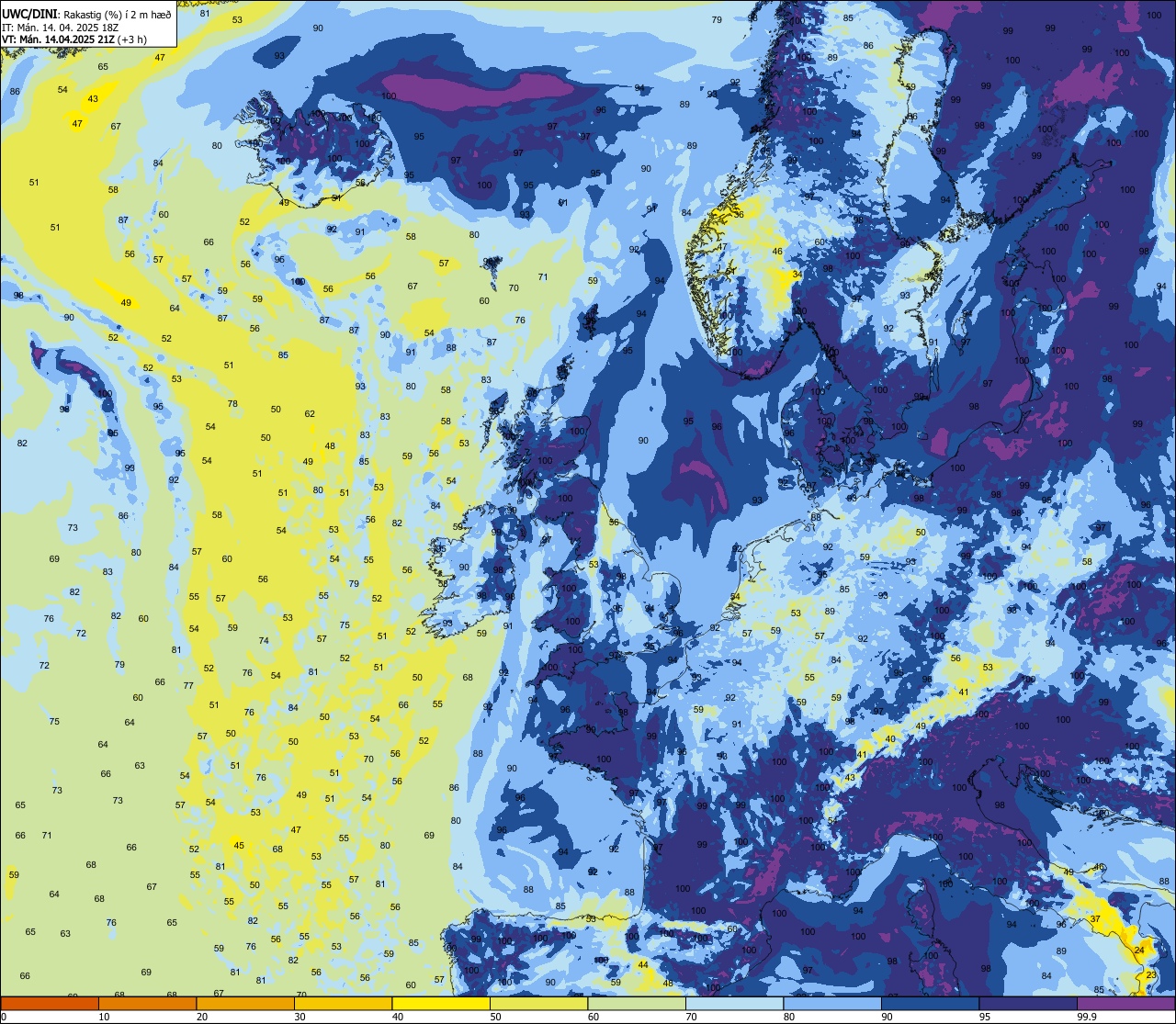Click the purple above-99.9 legend swatch
Viewport: 1176px width, 1024px height.
[1125, 1003]
